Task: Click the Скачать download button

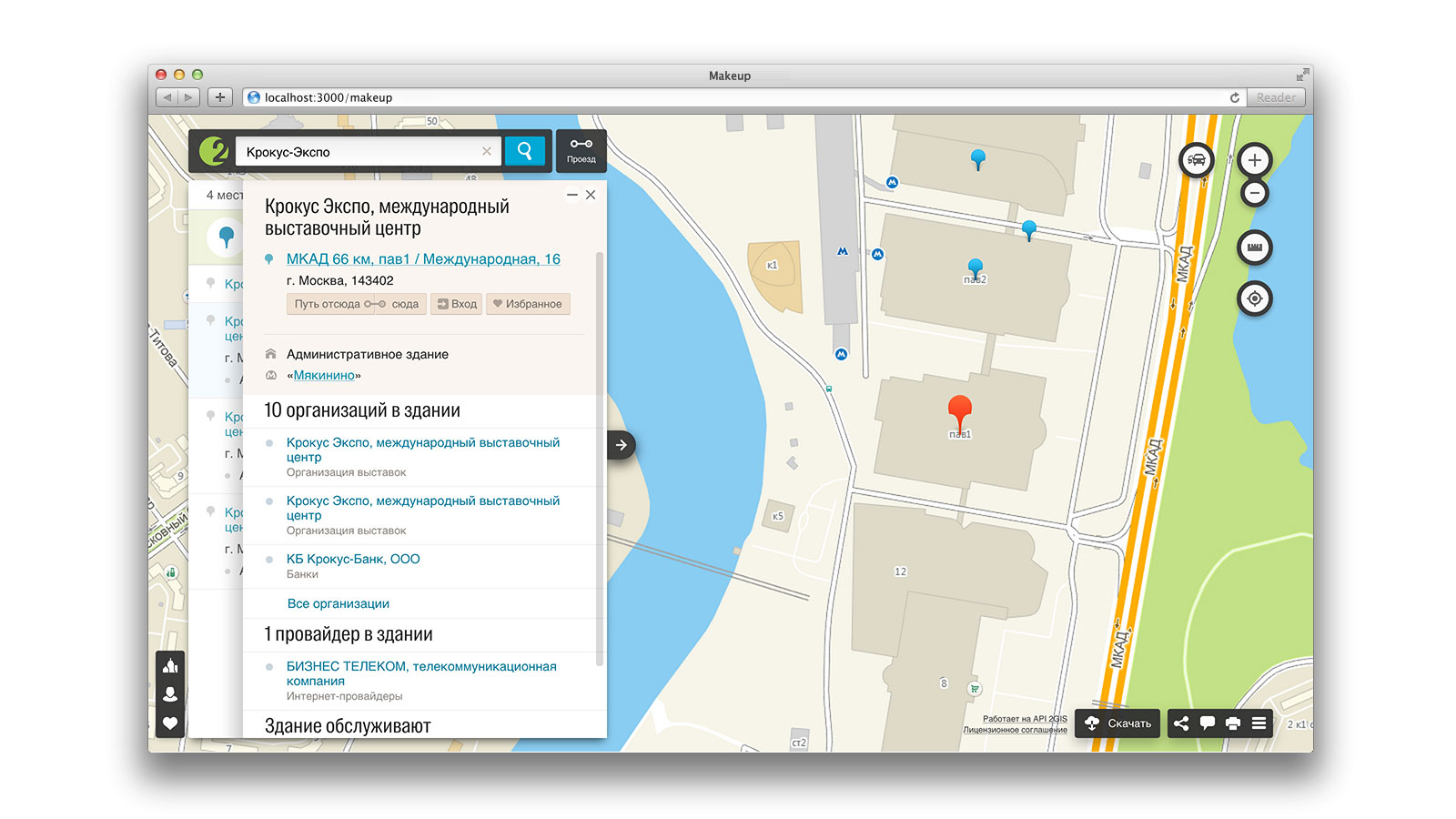Action: tap(1117, 723)
